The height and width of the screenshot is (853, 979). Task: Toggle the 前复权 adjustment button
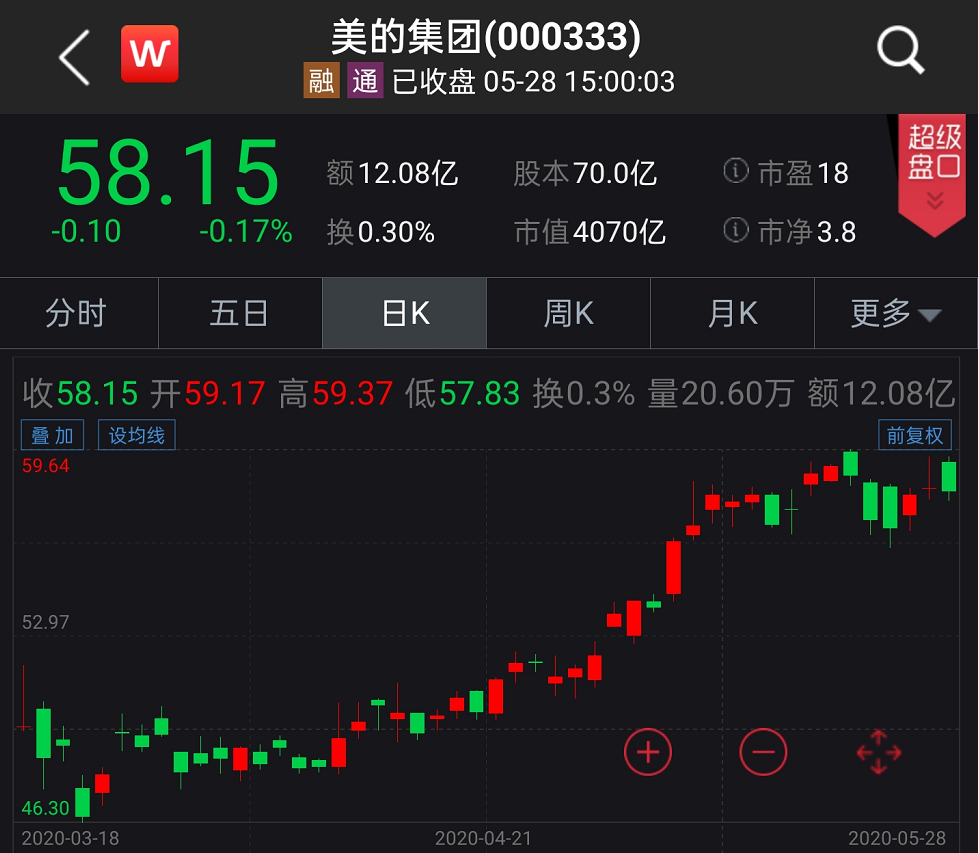[x=915, y=435]
